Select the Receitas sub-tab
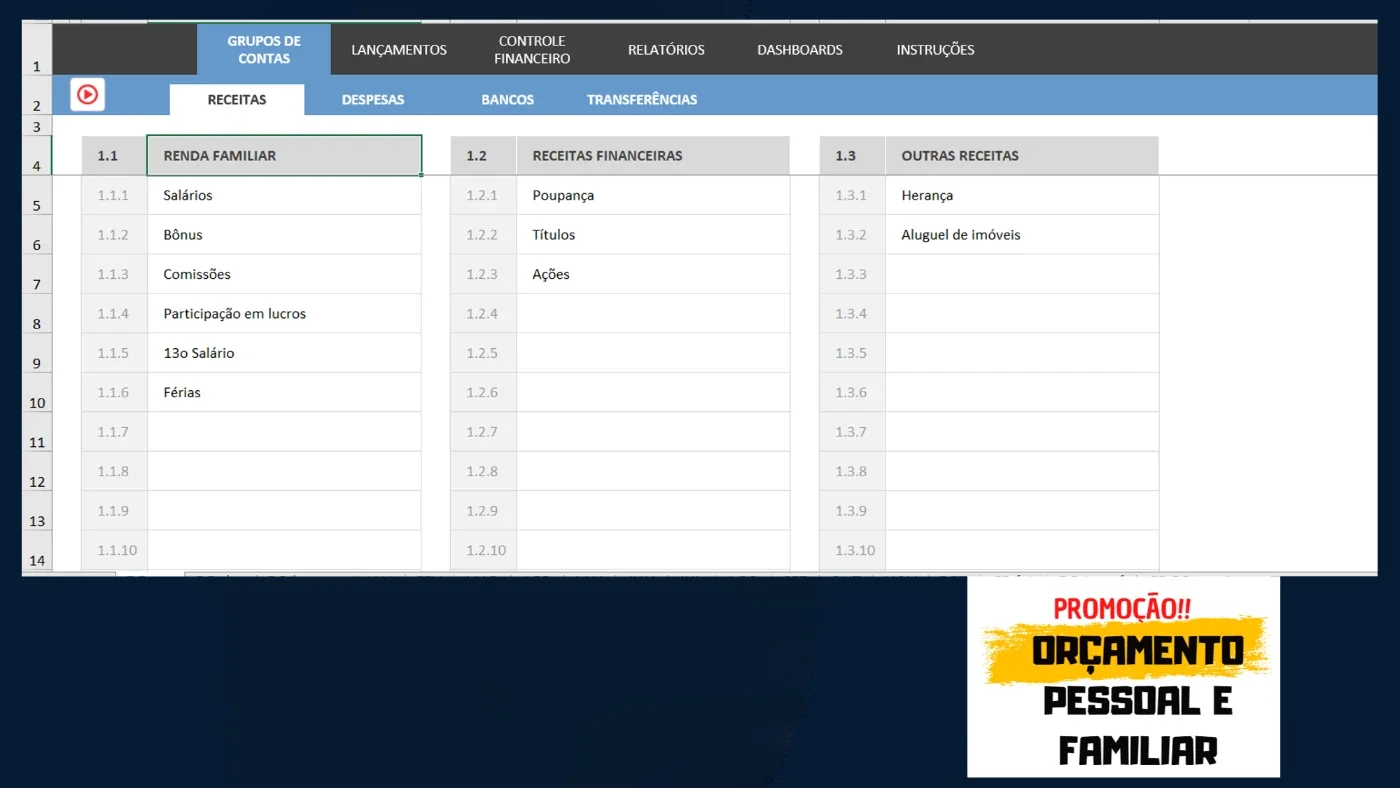Screen dimensions: 1400x788 tap(237, 100)
